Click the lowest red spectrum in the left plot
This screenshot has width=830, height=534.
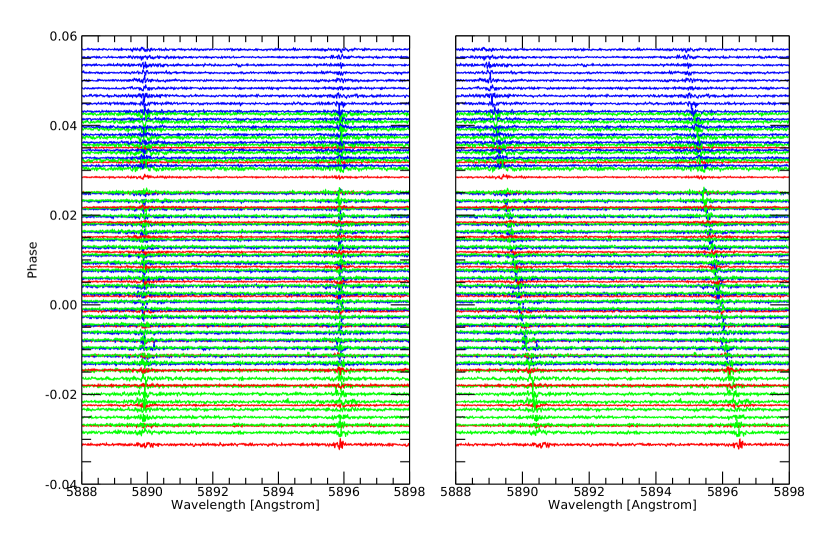tap(246, 445)
